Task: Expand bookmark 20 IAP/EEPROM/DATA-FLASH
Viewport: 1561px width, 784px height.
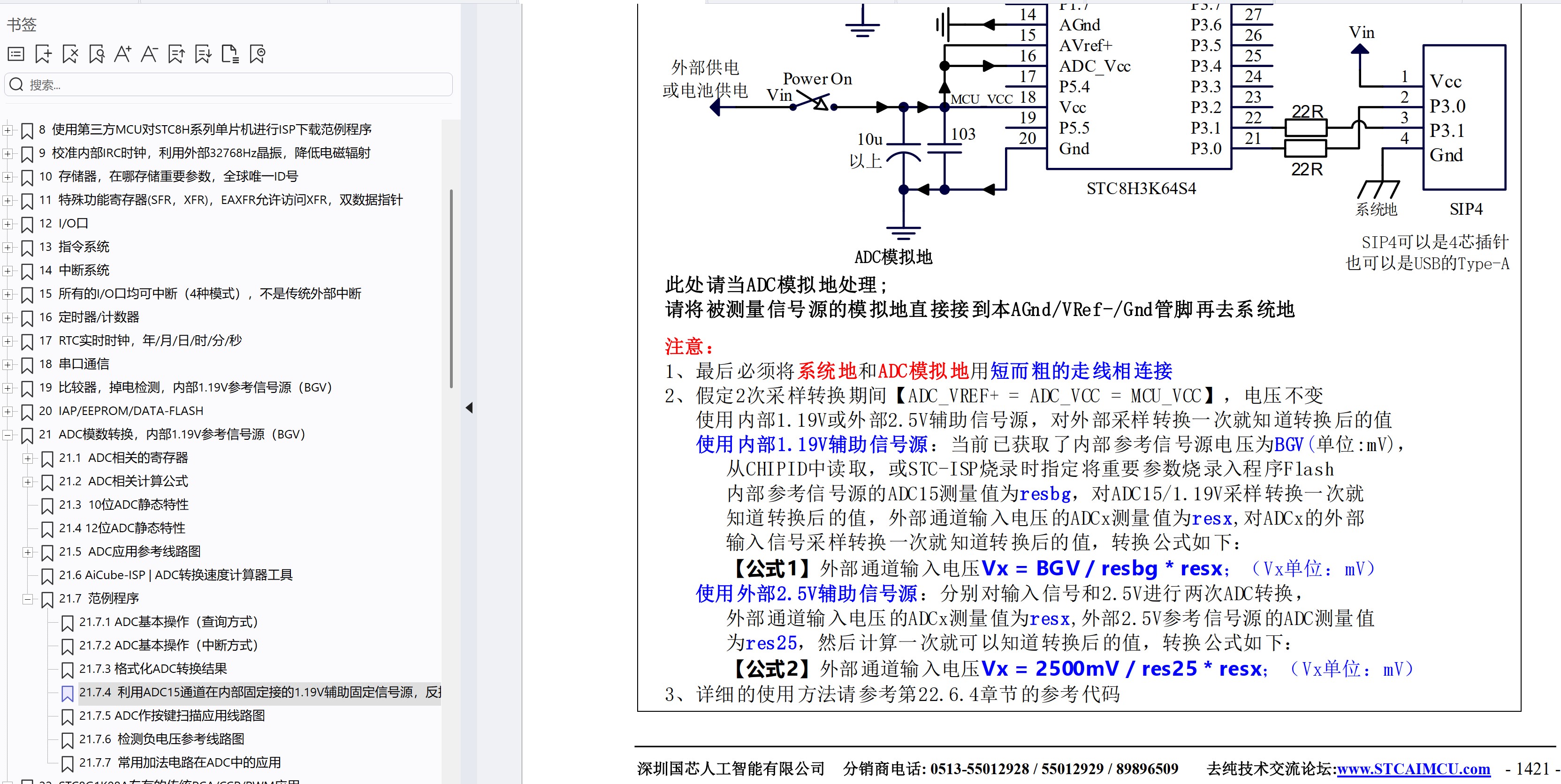Action: coord(7,412)
